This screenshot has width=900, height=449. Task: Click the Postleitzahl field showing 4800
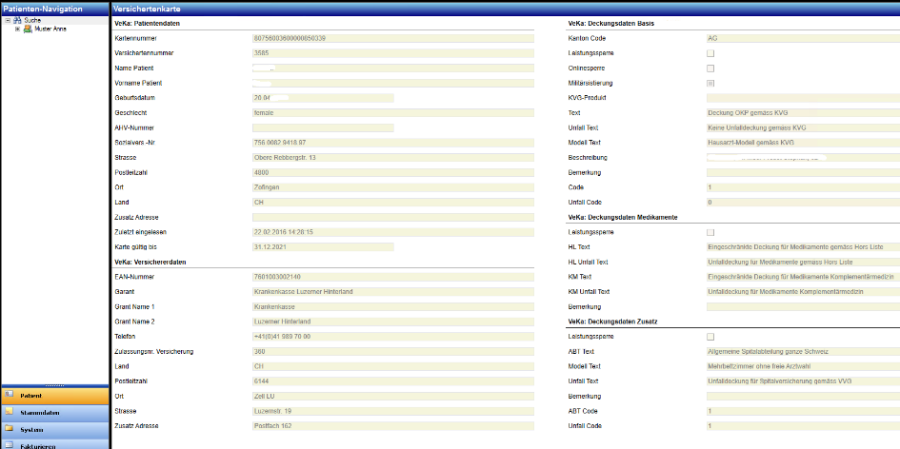[393, 173]
